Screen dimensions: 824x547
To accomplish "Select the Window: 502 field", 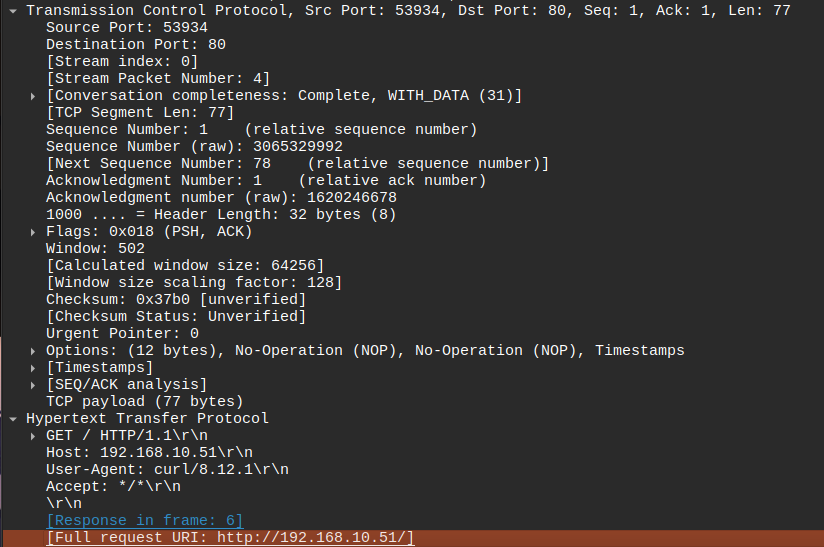I will point(95,248).
